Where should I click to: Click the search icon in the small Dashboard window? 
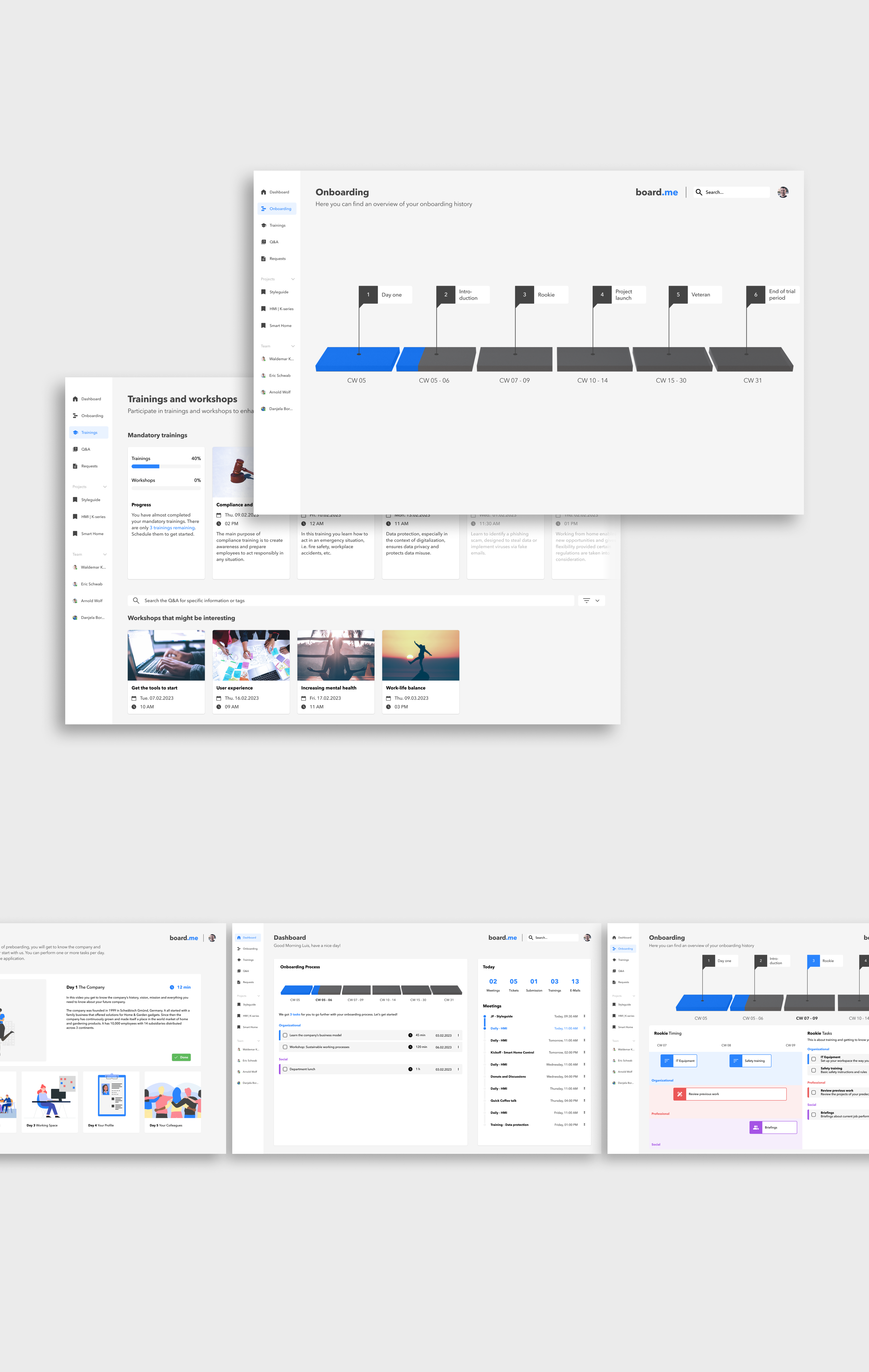click(x=531, y=938)
